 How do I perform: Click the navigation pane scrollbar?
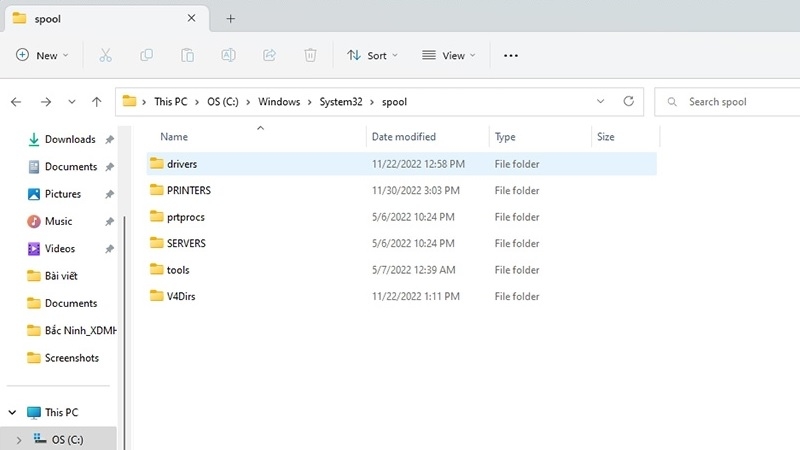[124, 332]
